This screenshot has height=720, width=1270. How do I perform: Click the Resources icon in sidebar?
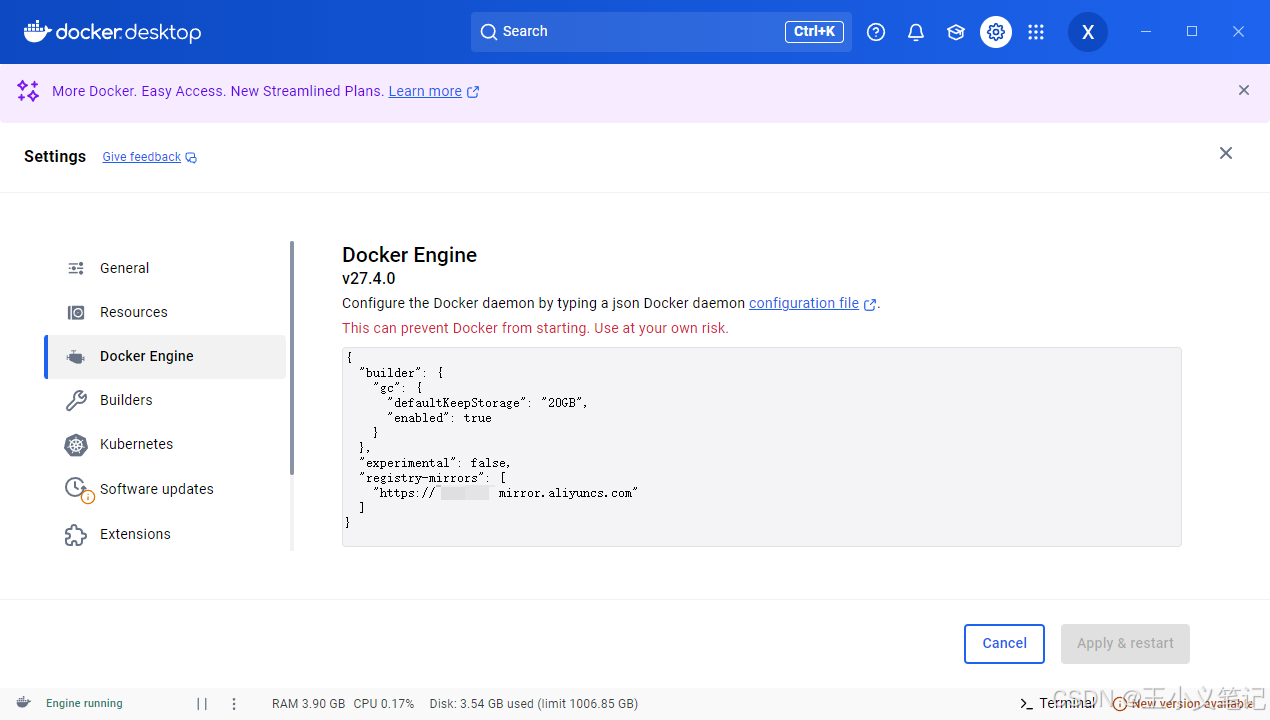tap(76, 312)
